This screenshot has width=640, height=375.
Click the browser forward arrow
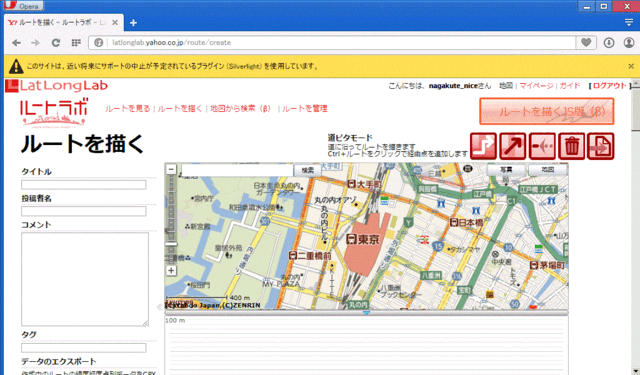pyautogui.click(x=36, y=42)
